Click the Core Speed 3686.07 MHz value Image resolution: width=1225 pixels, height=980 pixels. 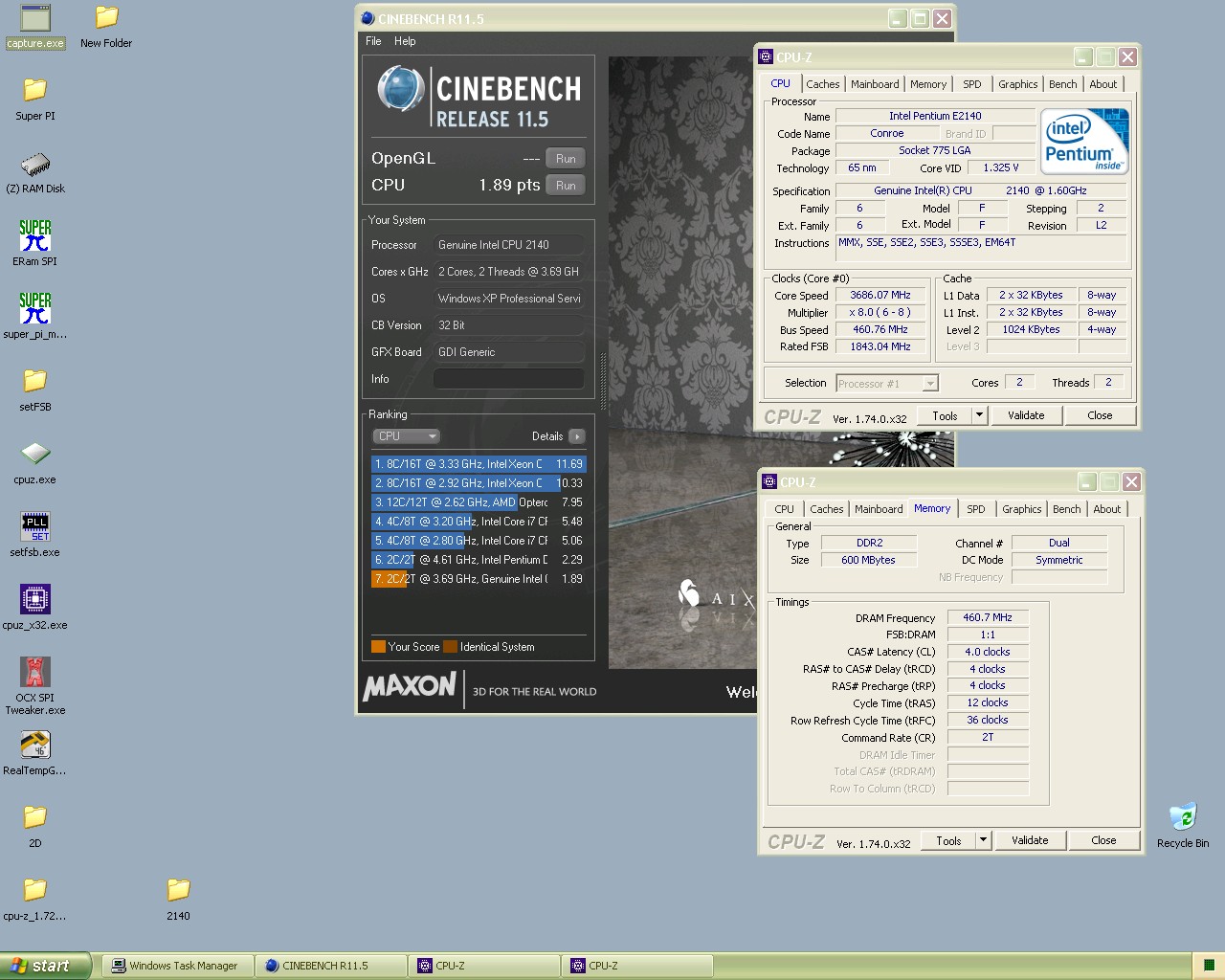(880, 296)
